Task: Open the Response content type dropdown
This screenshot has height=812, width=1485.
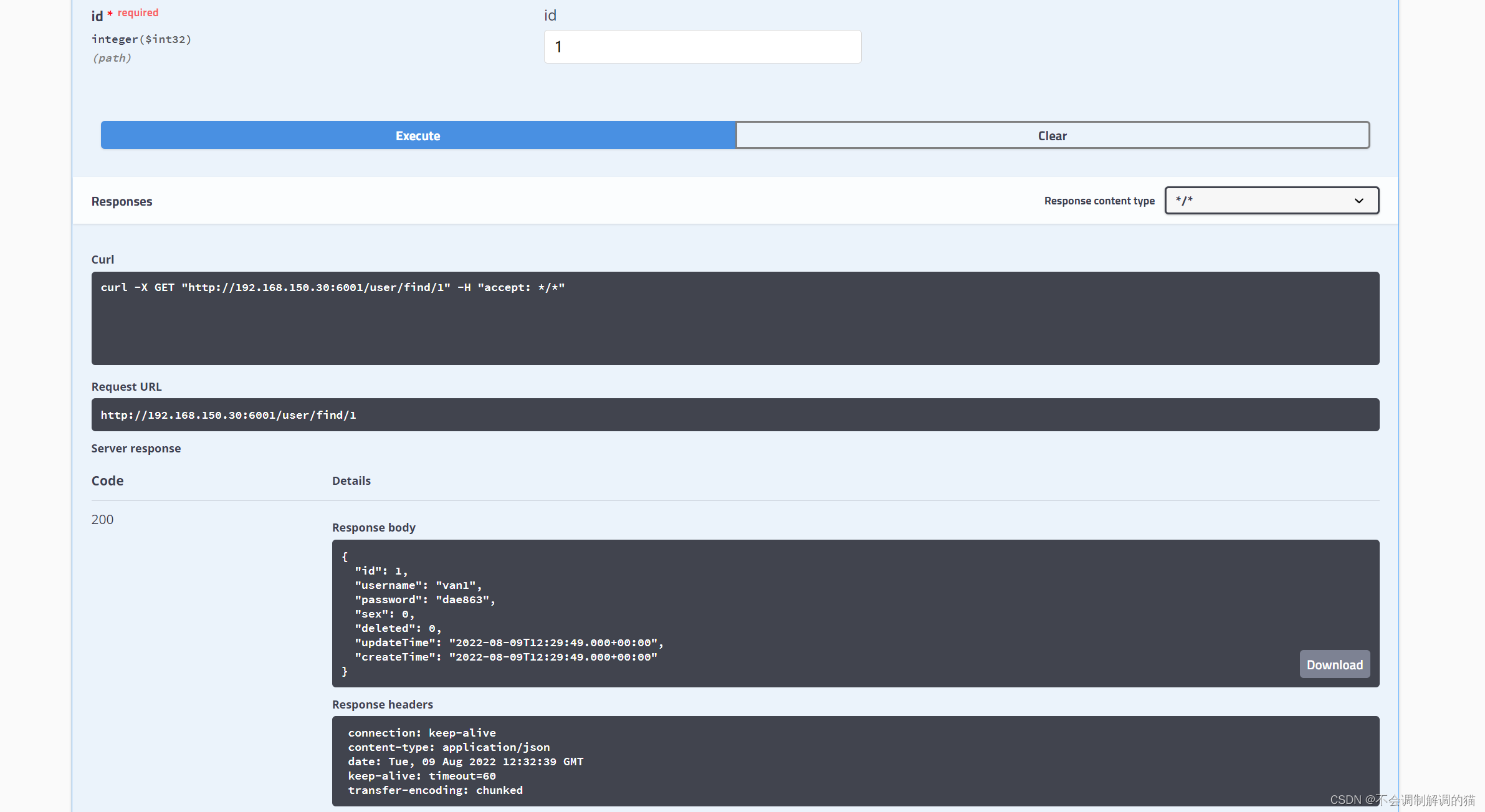Action: (x=1271, y=201)
